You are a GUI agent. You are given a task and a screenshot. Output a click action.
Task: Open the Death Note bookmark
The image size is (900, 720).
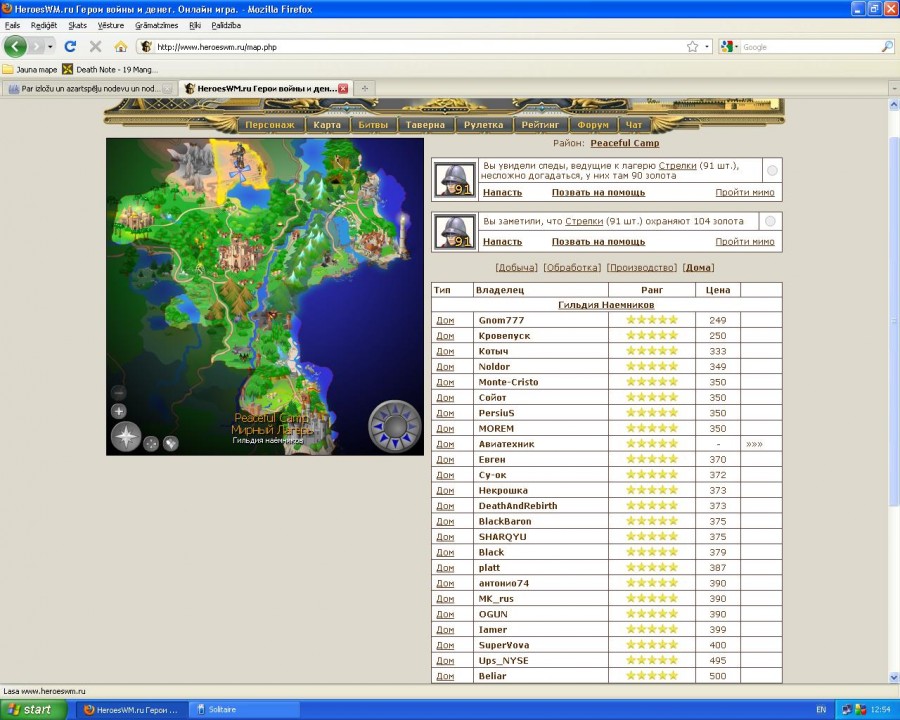click(x=110, y=69)
